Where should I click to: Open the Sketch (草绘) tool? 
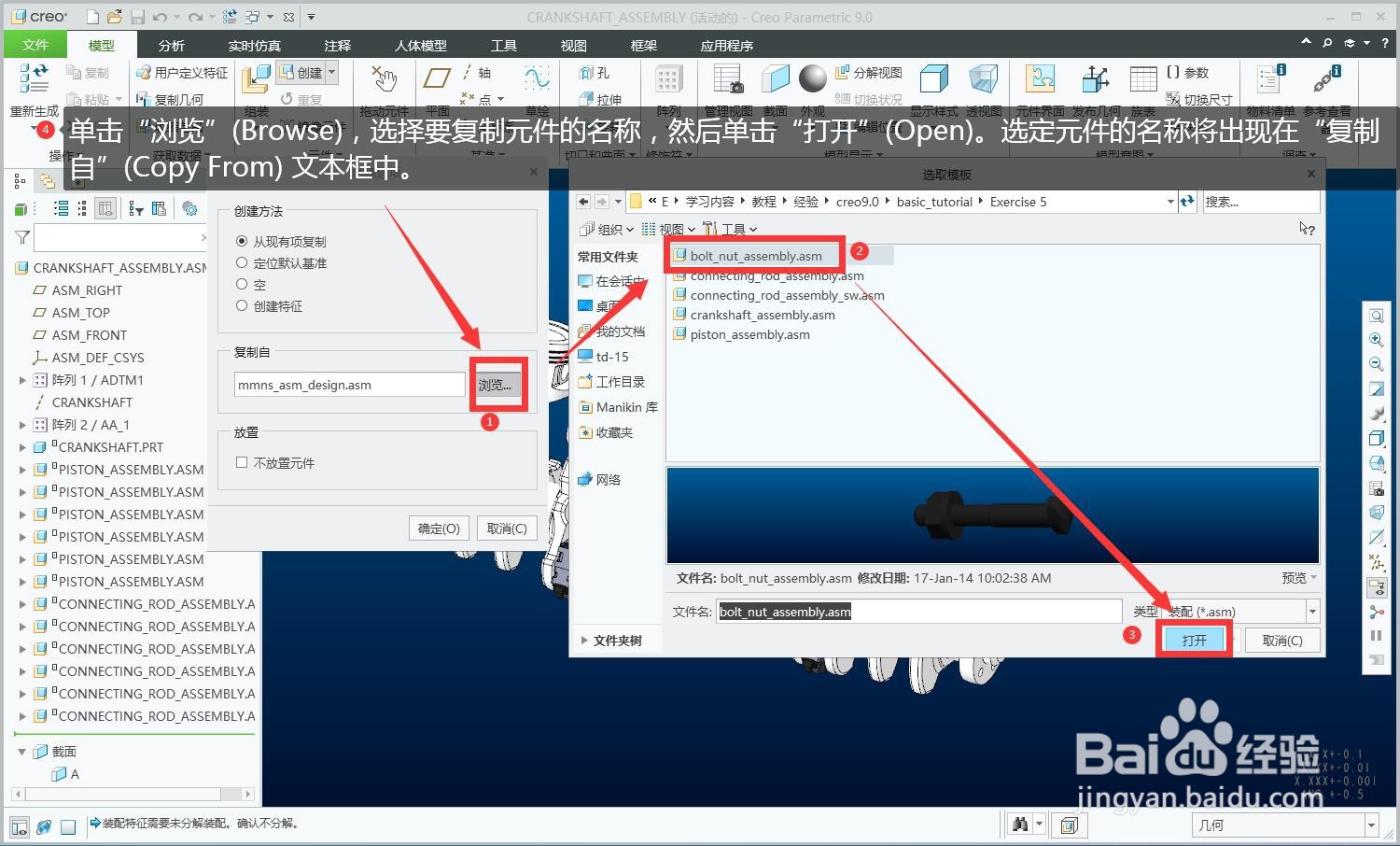537,78
